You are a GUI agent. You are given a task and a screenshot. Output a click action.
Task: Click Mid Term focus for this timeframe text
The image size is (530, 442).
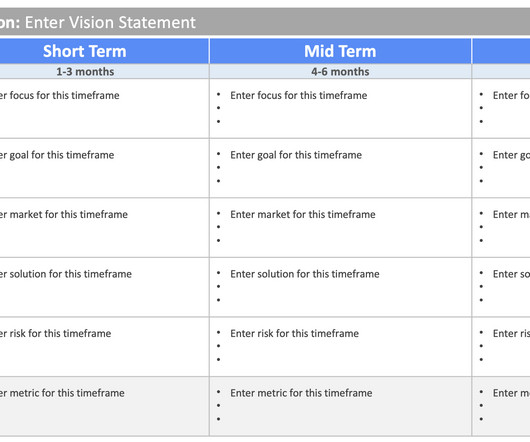298,95
